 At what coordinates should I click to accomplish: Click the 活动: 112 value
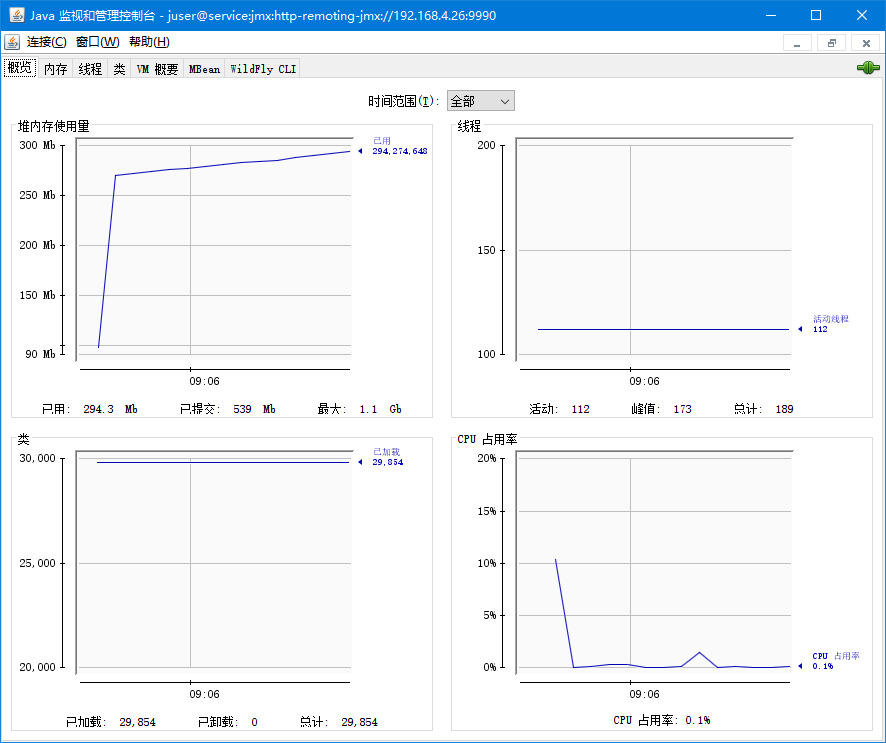coord(559,409)
